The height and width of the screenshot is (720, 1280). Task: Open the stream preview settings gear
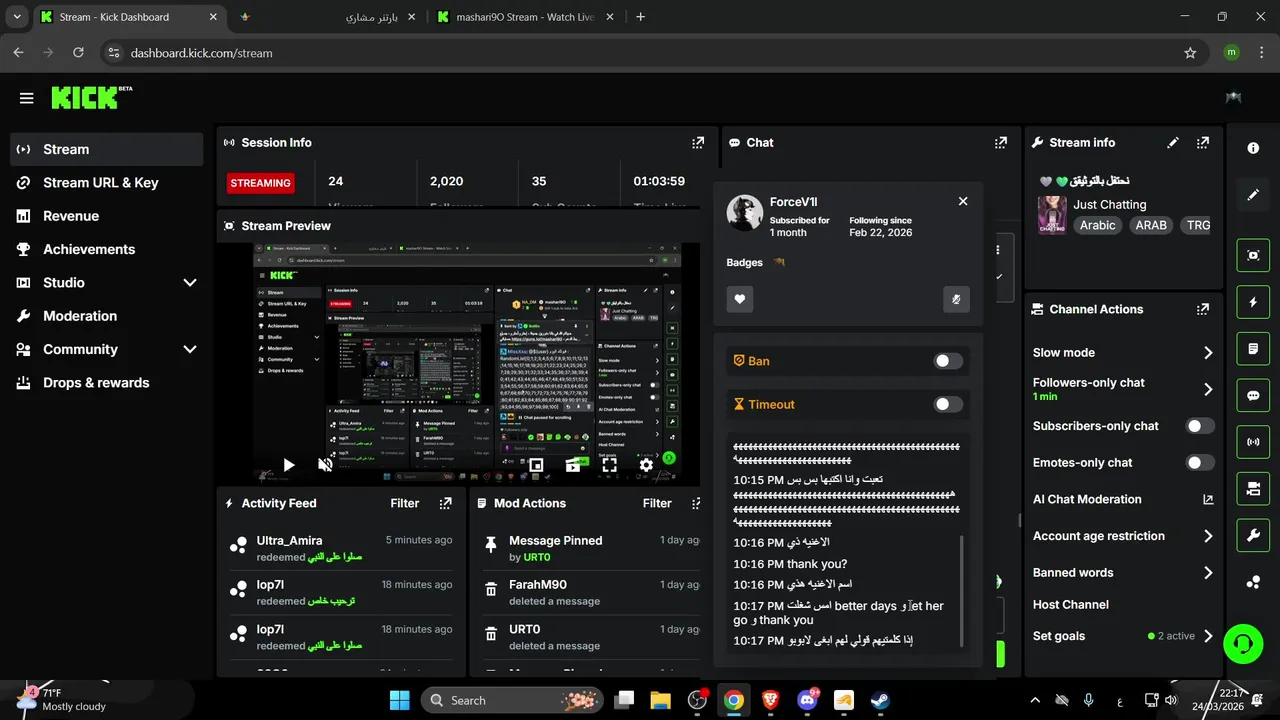[x=646, y=465]
